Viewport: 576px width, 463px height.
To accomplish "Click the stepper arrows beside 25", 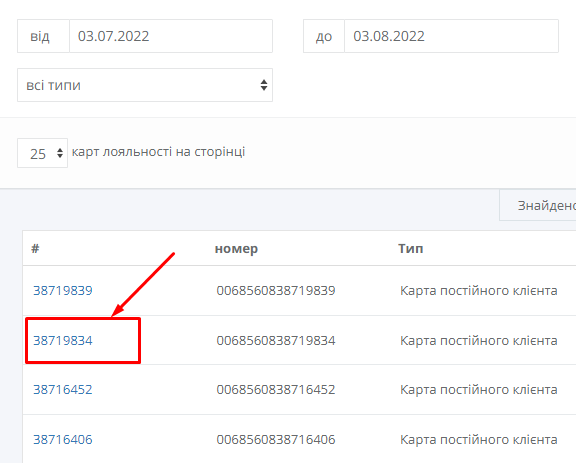I will [60, 153].
